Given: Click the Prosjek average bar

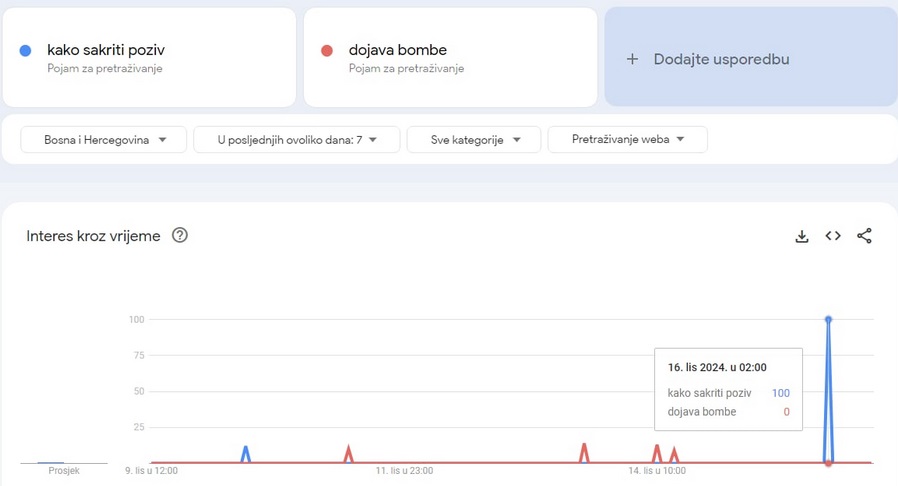Looking at the screenshot, I should [51, 462].
